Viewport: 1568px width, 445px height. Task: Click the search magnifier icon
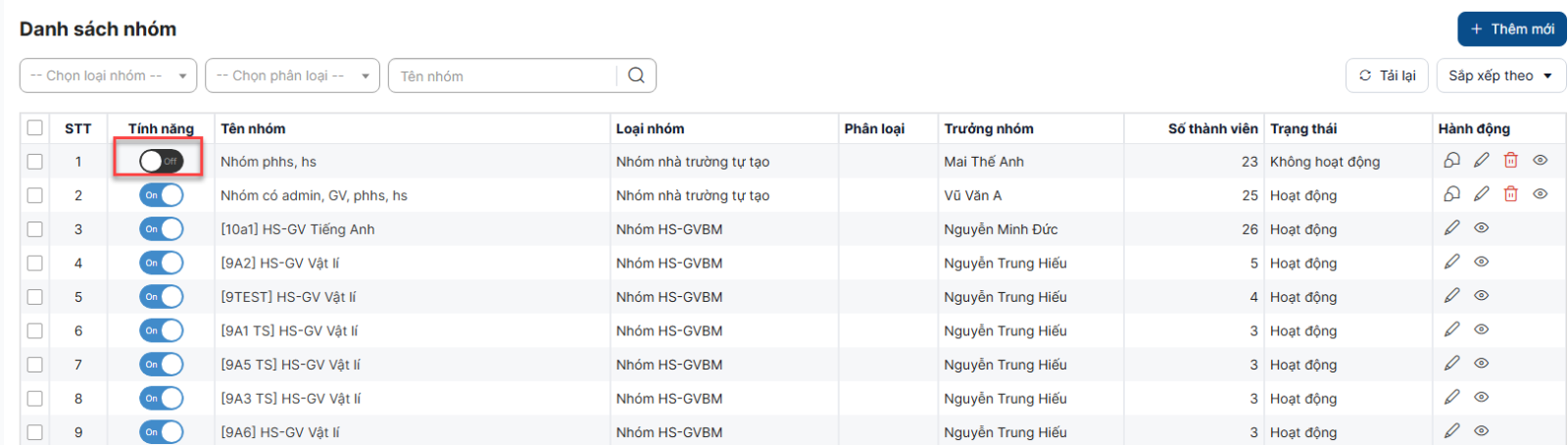click(x=636, y=75)
